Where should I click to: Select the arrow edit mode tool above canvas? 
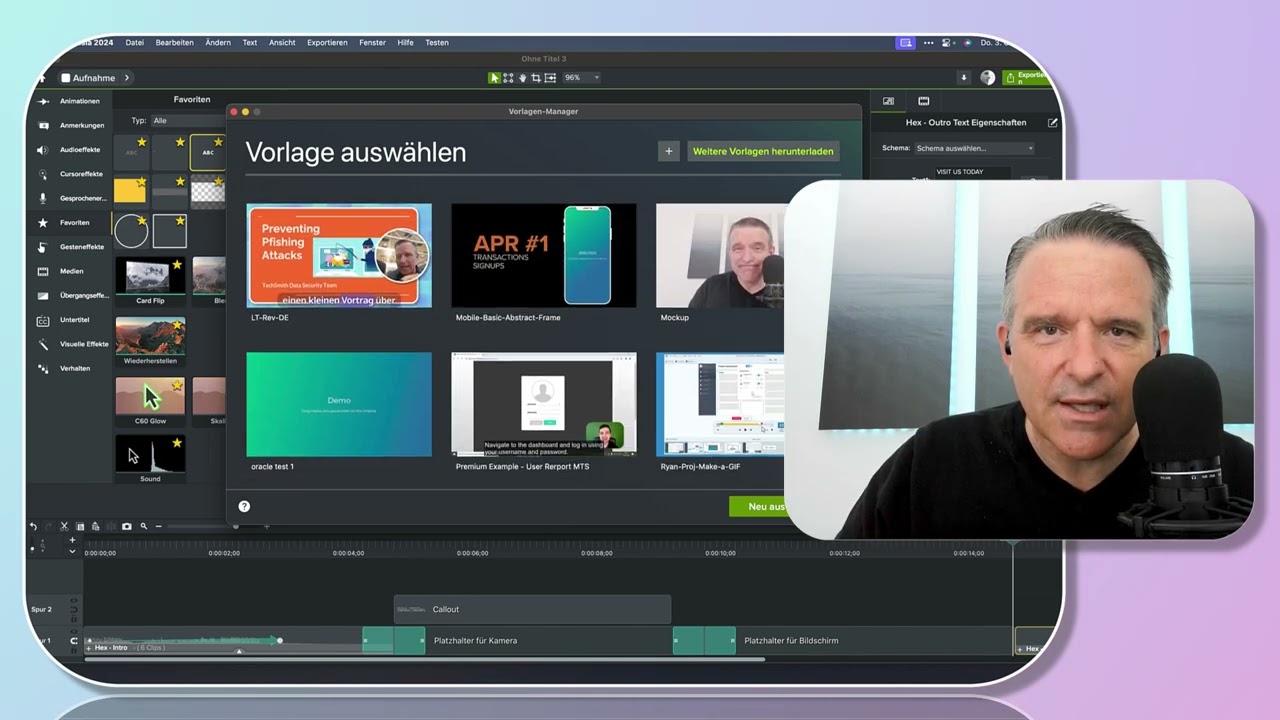[x=495, y=78]
